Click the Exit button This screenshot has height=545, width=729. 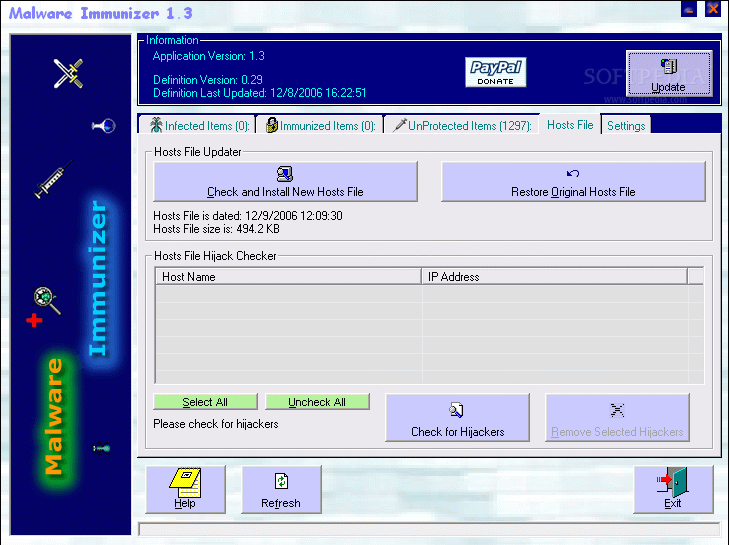coord(673,489)
